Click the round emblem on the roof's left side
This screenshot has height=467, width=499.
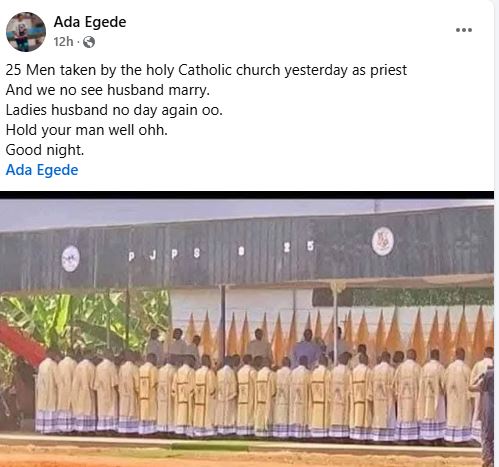[71, 259]
